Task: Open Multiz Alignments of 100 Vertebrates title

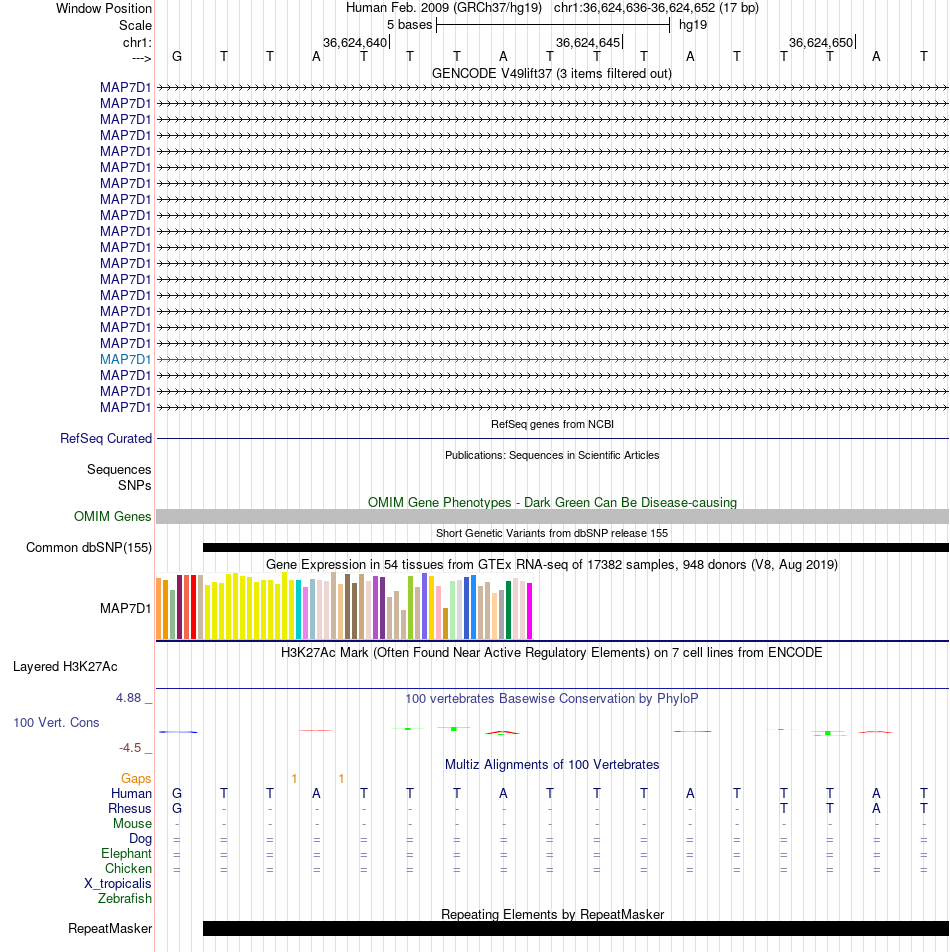Action: pyautogui.click(x=552, y=765)
